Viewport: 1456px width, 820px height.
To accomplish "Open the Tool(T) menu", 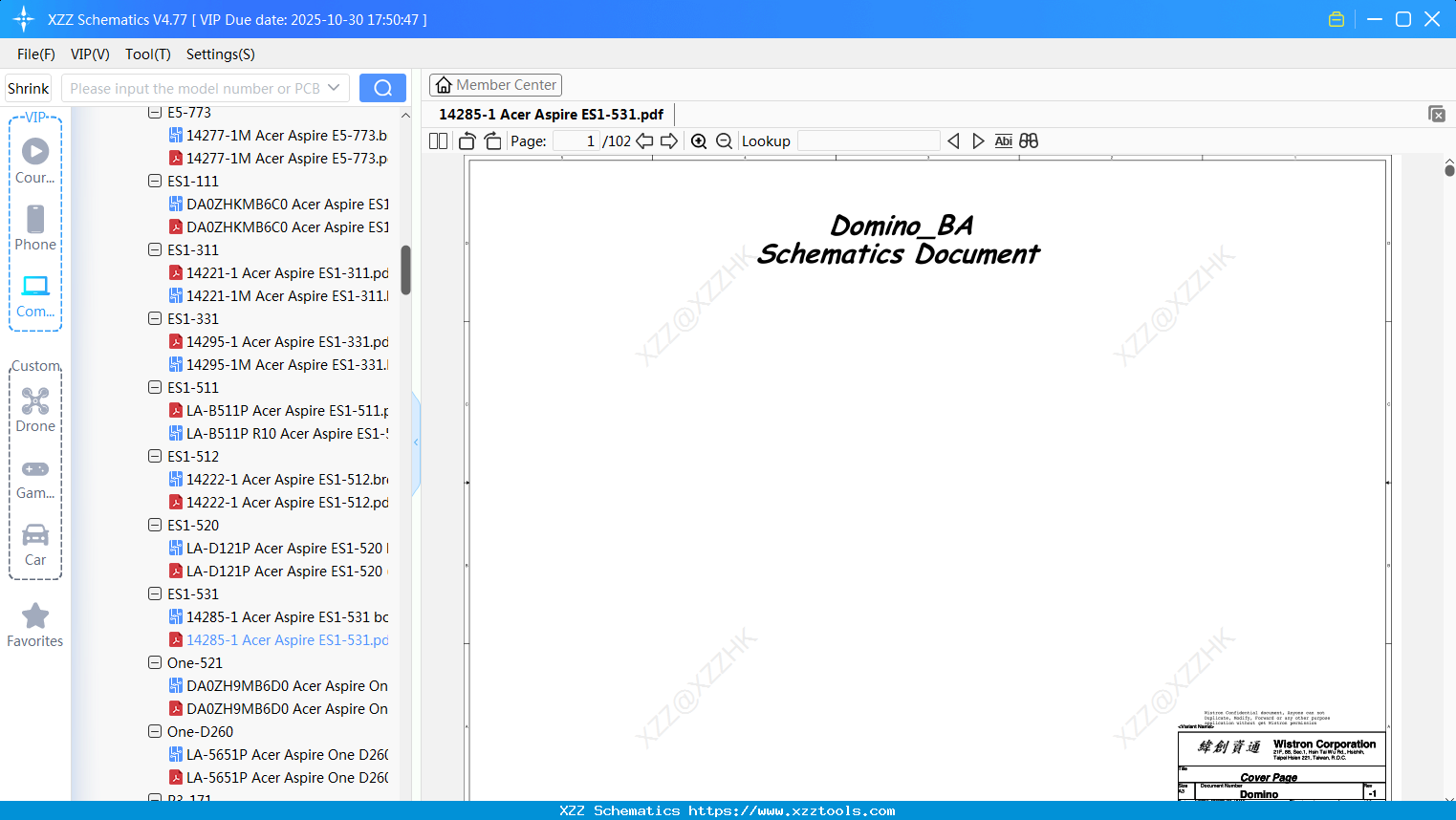I will pyautogui.click(x=148, y=54).
